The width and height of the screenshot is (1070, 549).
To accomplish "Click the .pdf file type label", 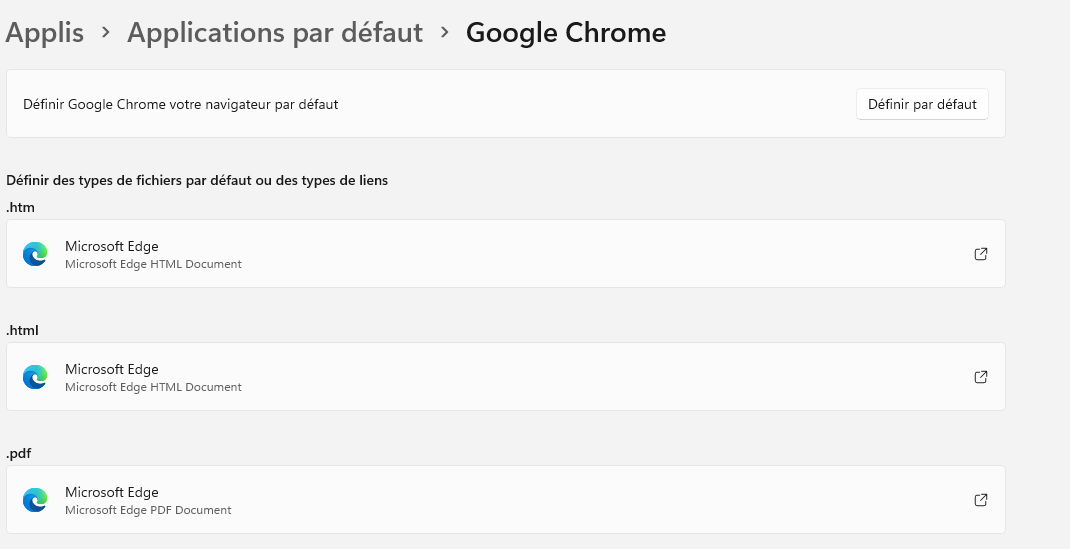I will click(x=21, y=453).
